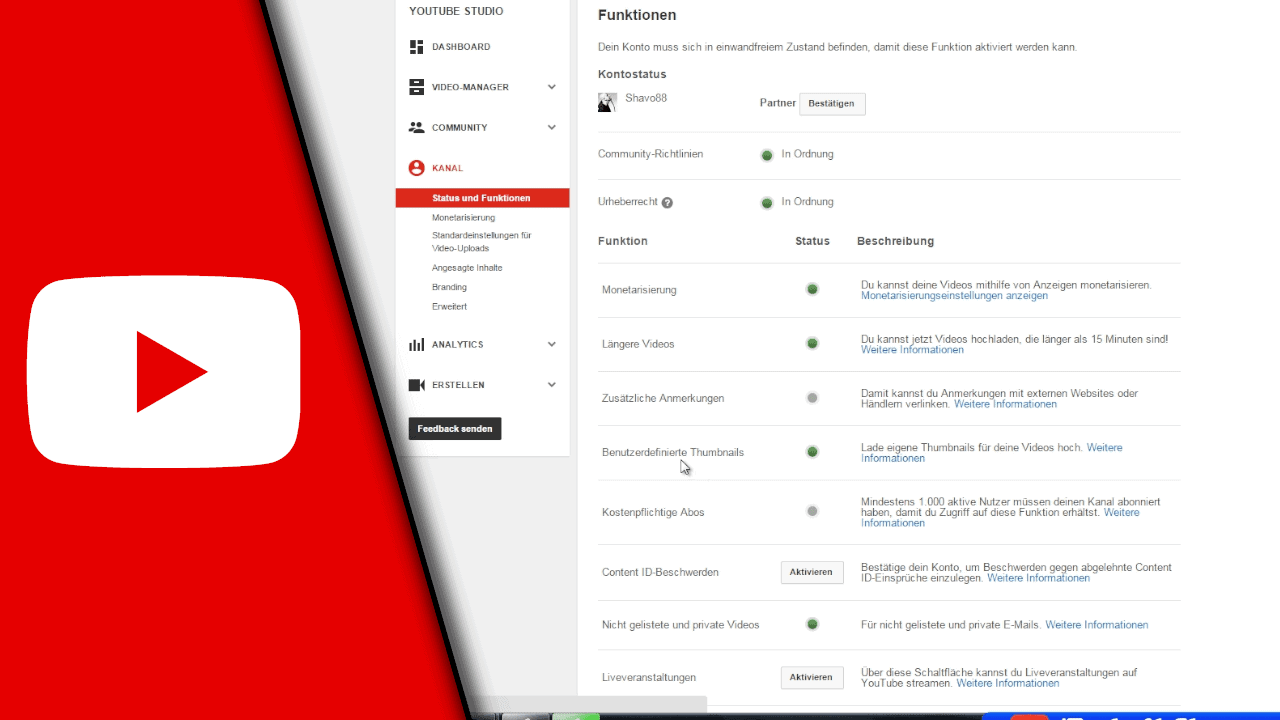Click the YOUTUBE STUDIO sidebar heading
This screenshot has width=1280, height=720.
[456, 12]
